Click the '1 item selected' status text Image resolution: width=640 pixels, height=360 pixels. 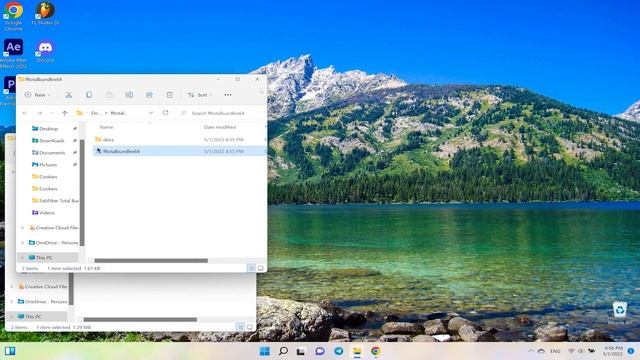click(64, 269)
